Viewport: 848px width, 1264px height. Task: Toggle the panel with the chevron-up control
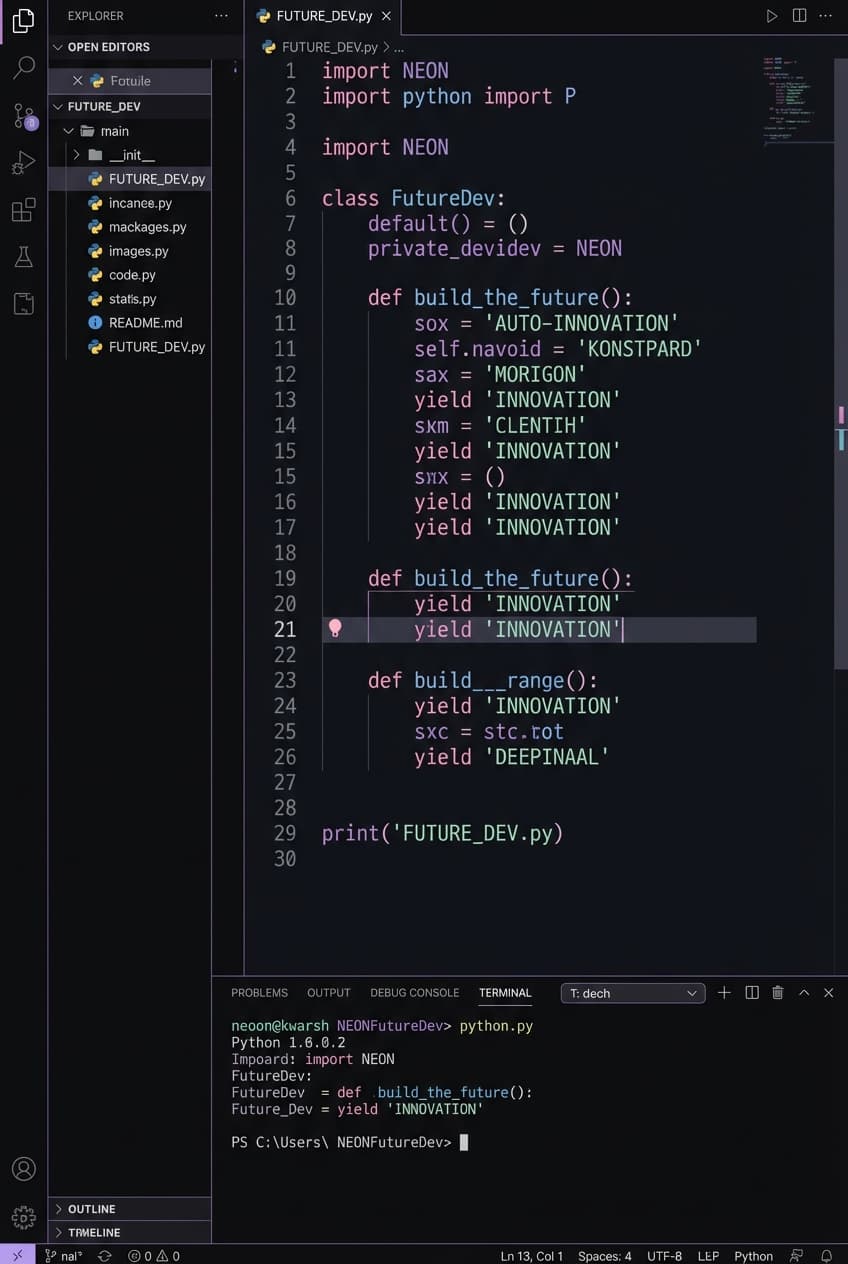click(x=804, y=993)
